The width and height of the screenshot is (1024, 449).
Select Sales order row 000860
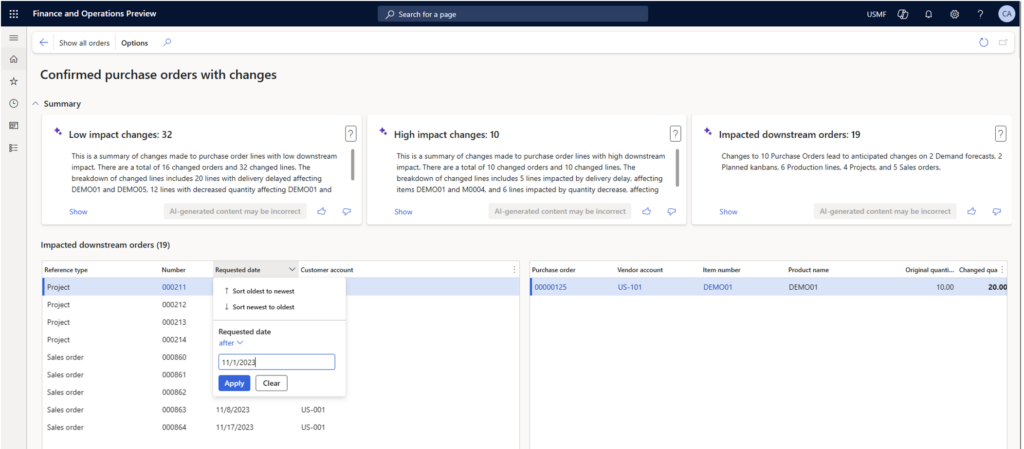281,358
